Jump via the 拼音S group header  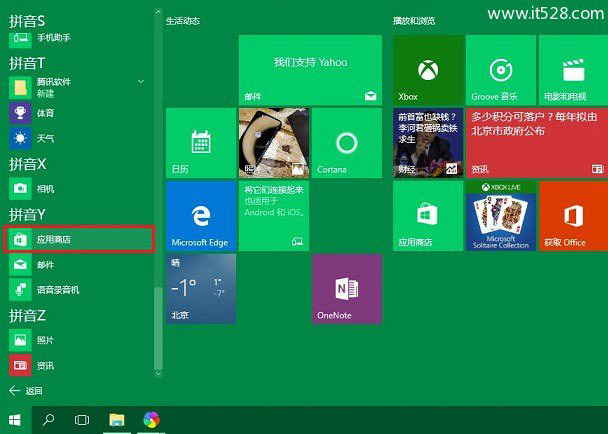pyautogui.click(x=27, y=21)
